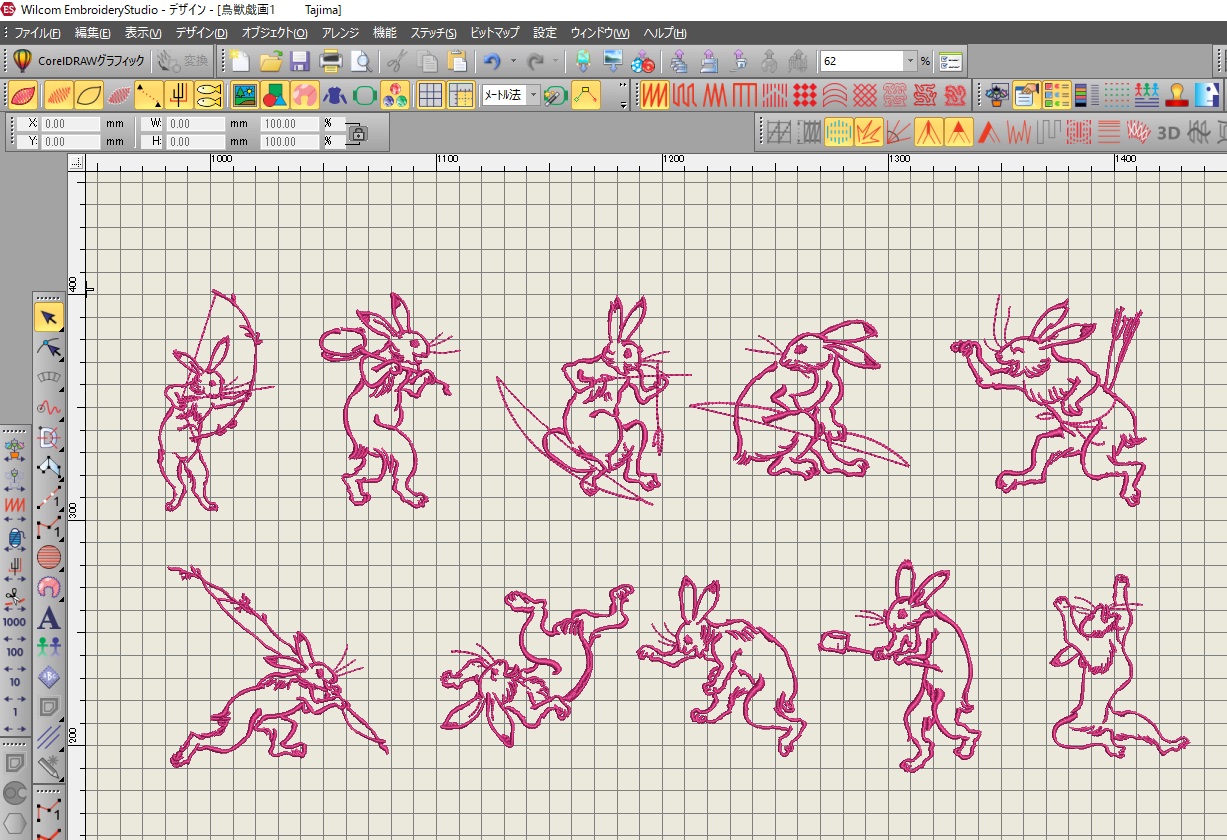Undo the last action
Viewport: 1227px width, 840px height.
491,61
